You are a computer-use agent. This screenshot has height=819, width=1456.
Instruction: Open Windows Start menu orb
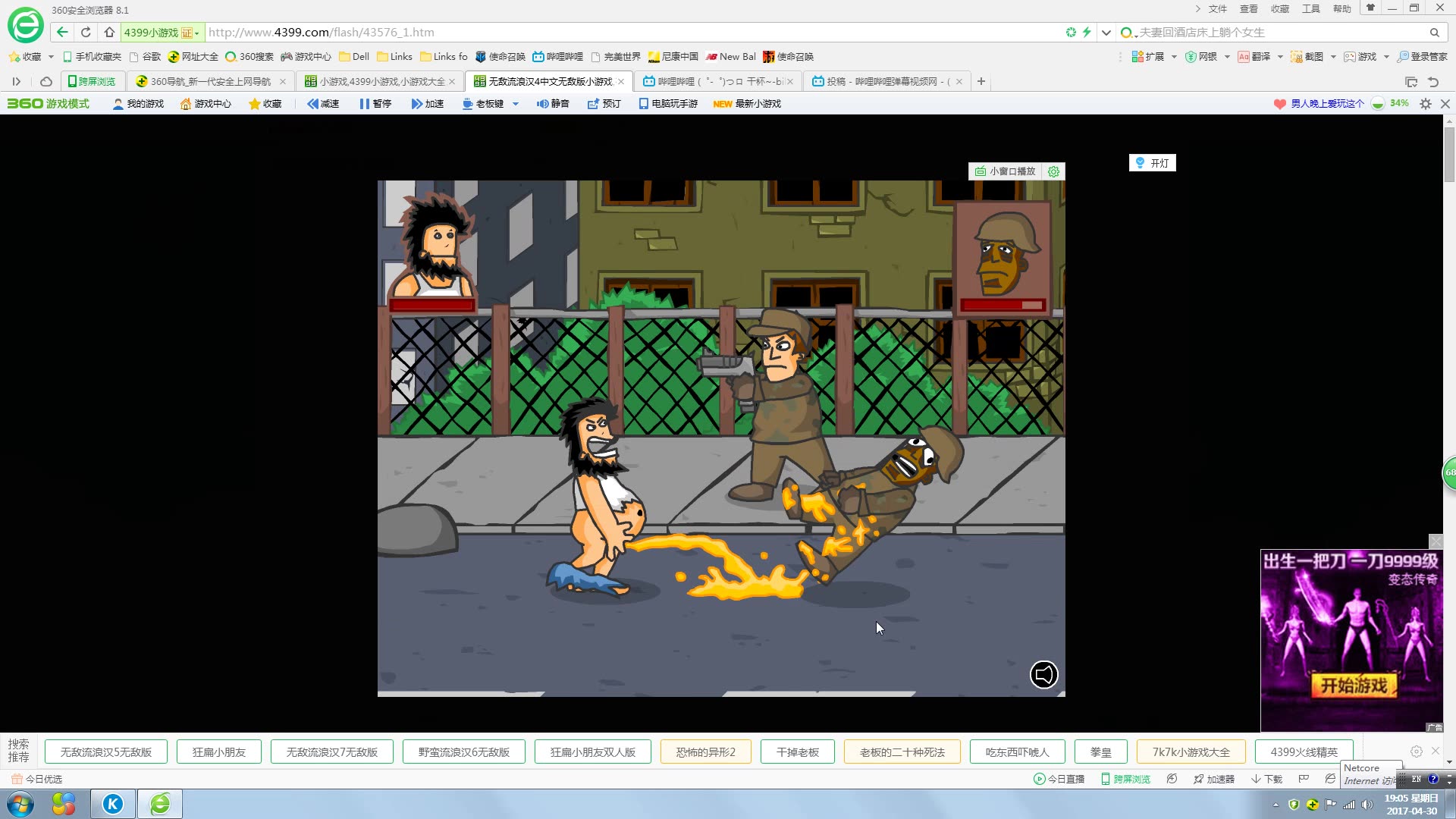(20, 804)
